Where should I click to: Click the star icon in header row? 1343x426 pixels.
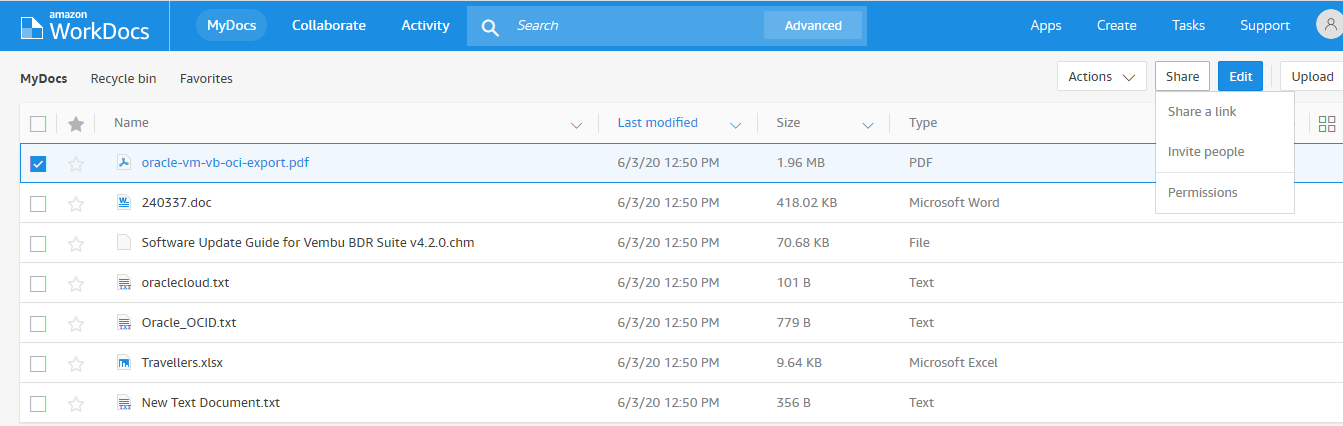tap(76, 124)
